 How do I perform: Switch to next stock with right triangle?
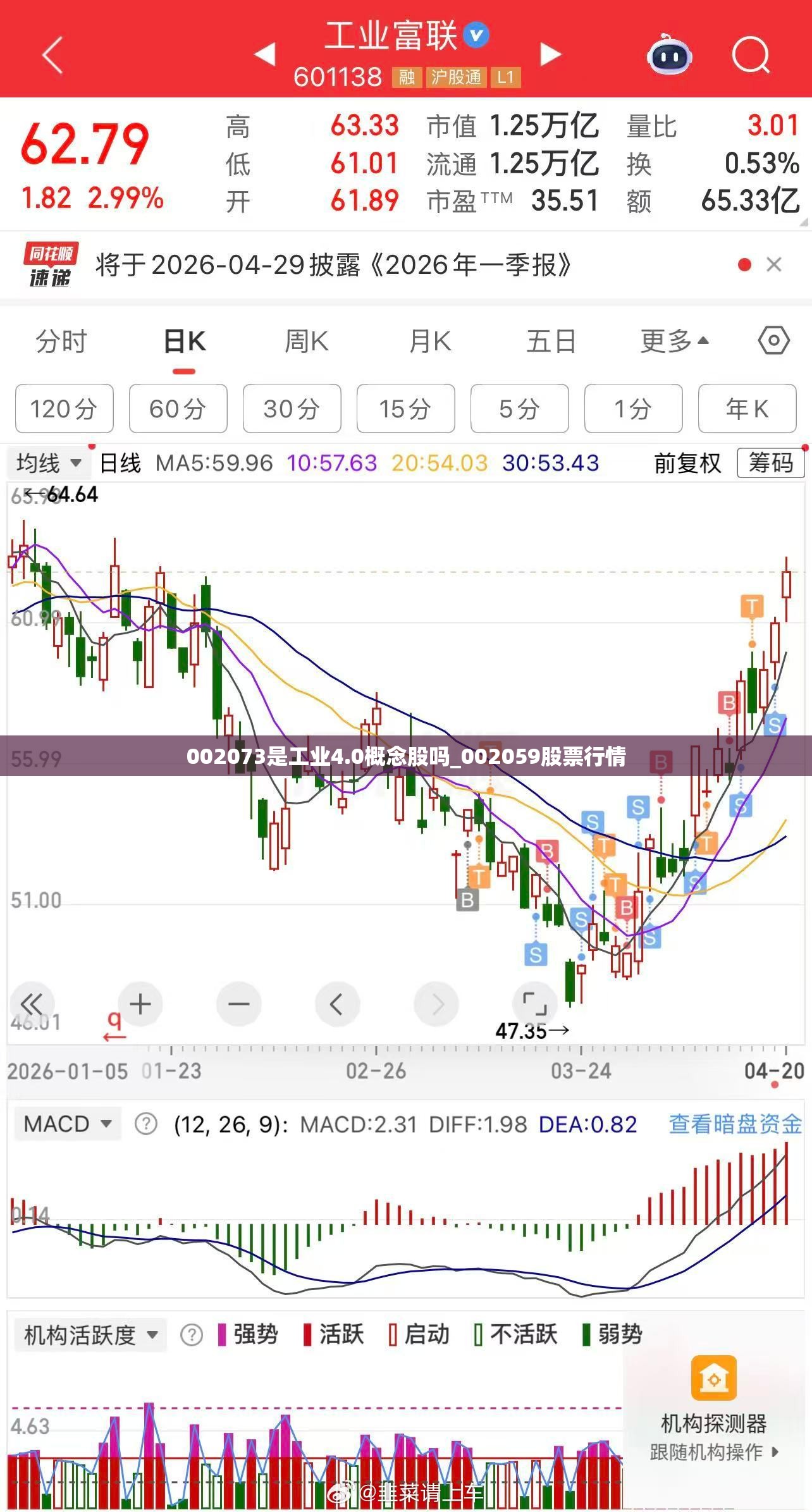[550, 54]
